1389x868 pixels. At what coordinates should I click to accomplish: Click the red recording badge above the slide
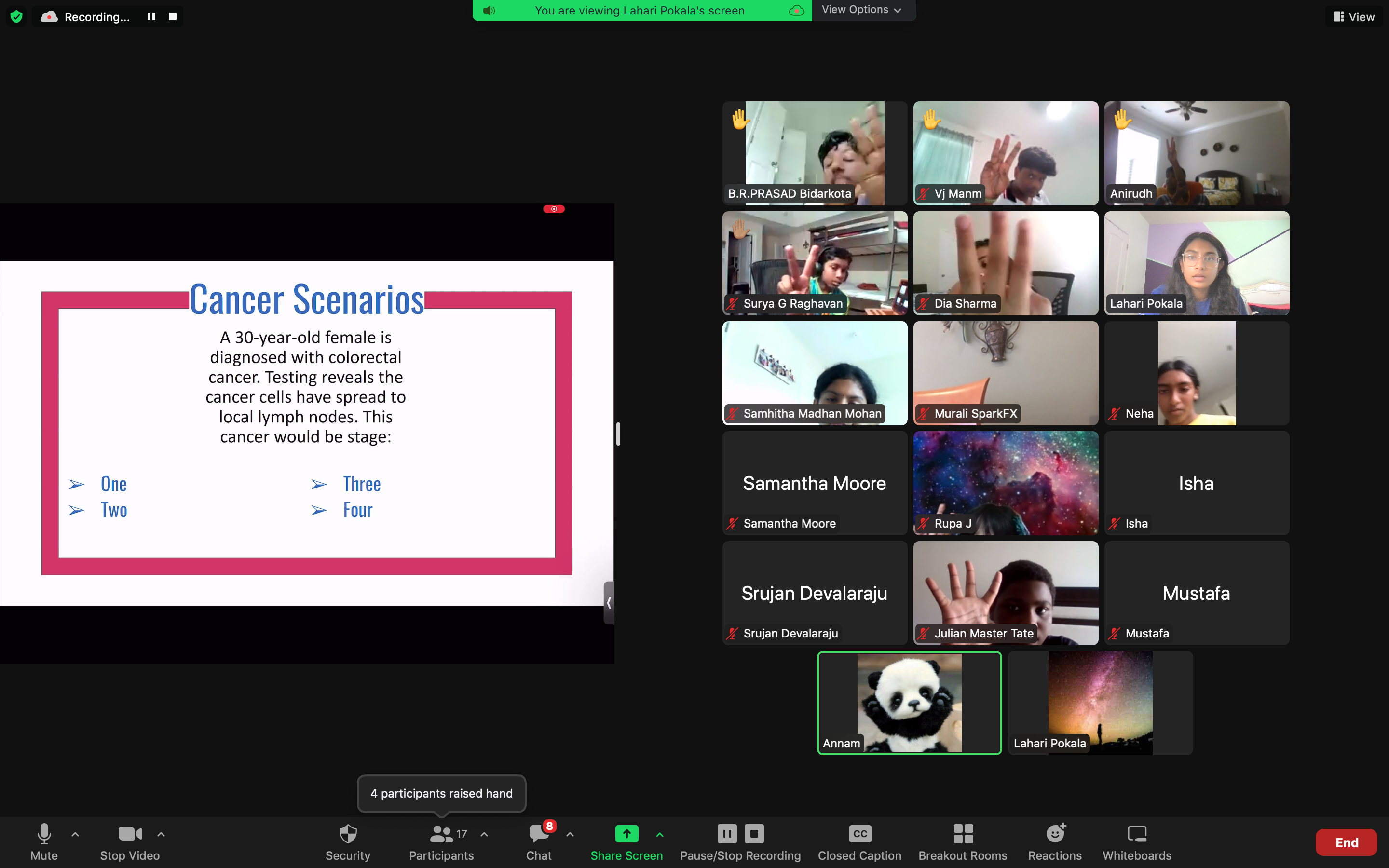554,209
